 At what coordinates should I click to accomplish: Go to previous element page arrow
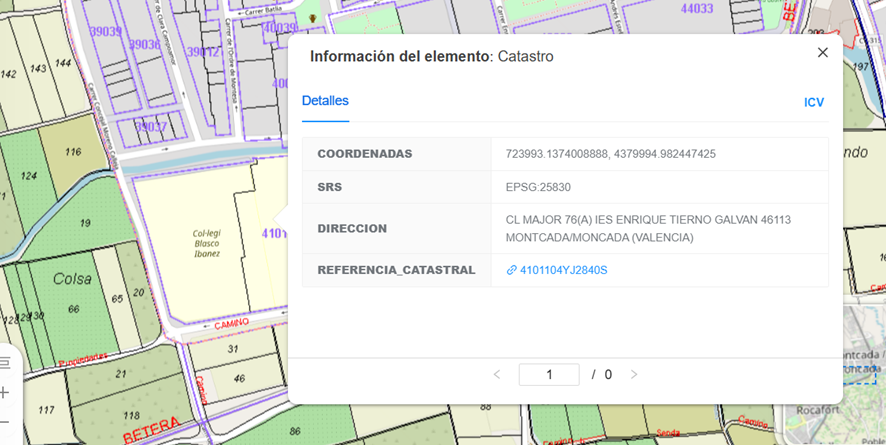pyautogui.click(x=497, y=374)
